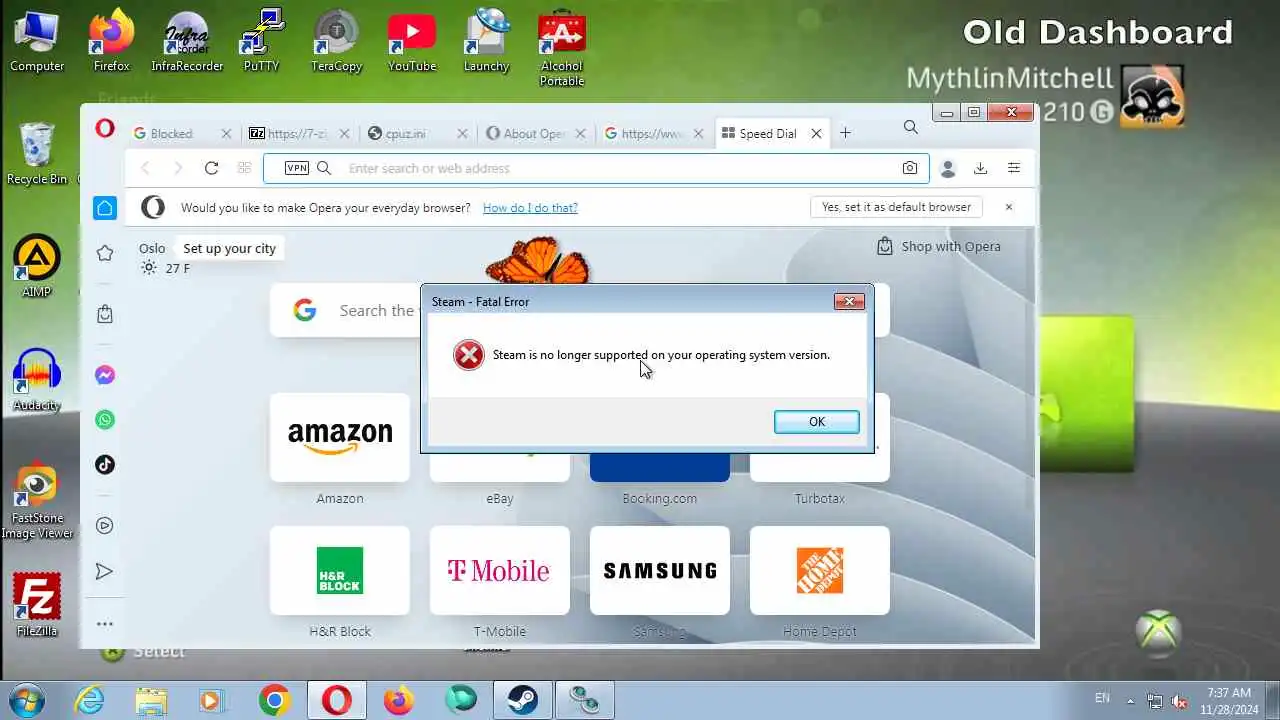Click the YouTube desktop shortcut
The width and height of the screenshot is (1280, 720).
(x=412, y=41)
